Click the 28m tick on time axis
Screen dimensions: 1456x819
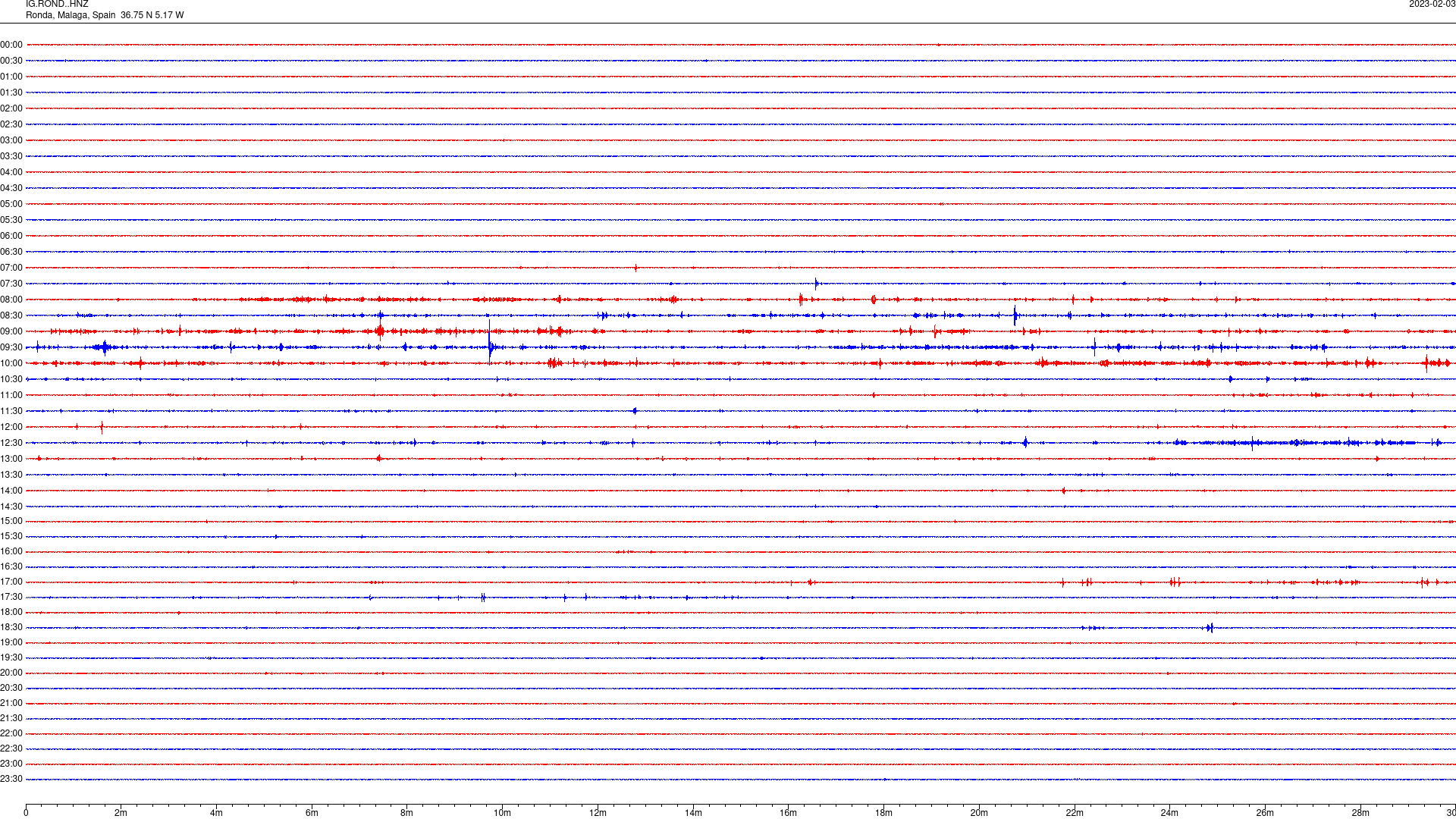(x=1360, y=813)
